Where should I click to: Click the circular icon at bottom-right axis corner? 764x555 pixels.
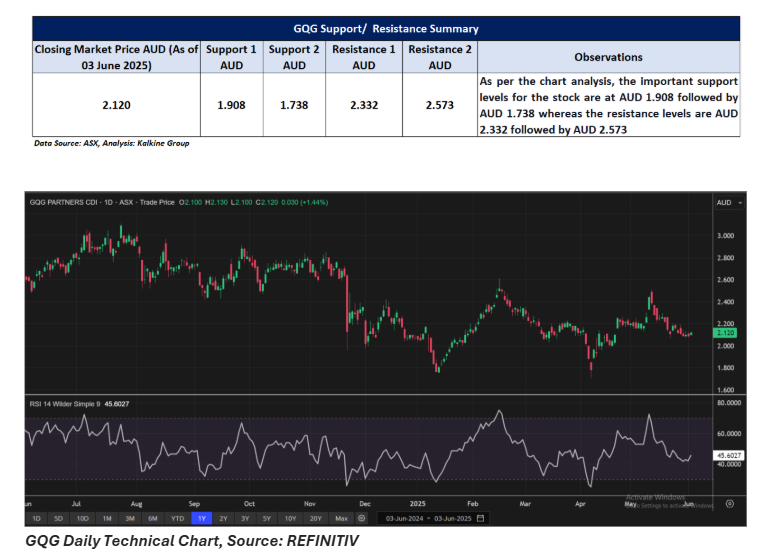[x=729, y=503]
